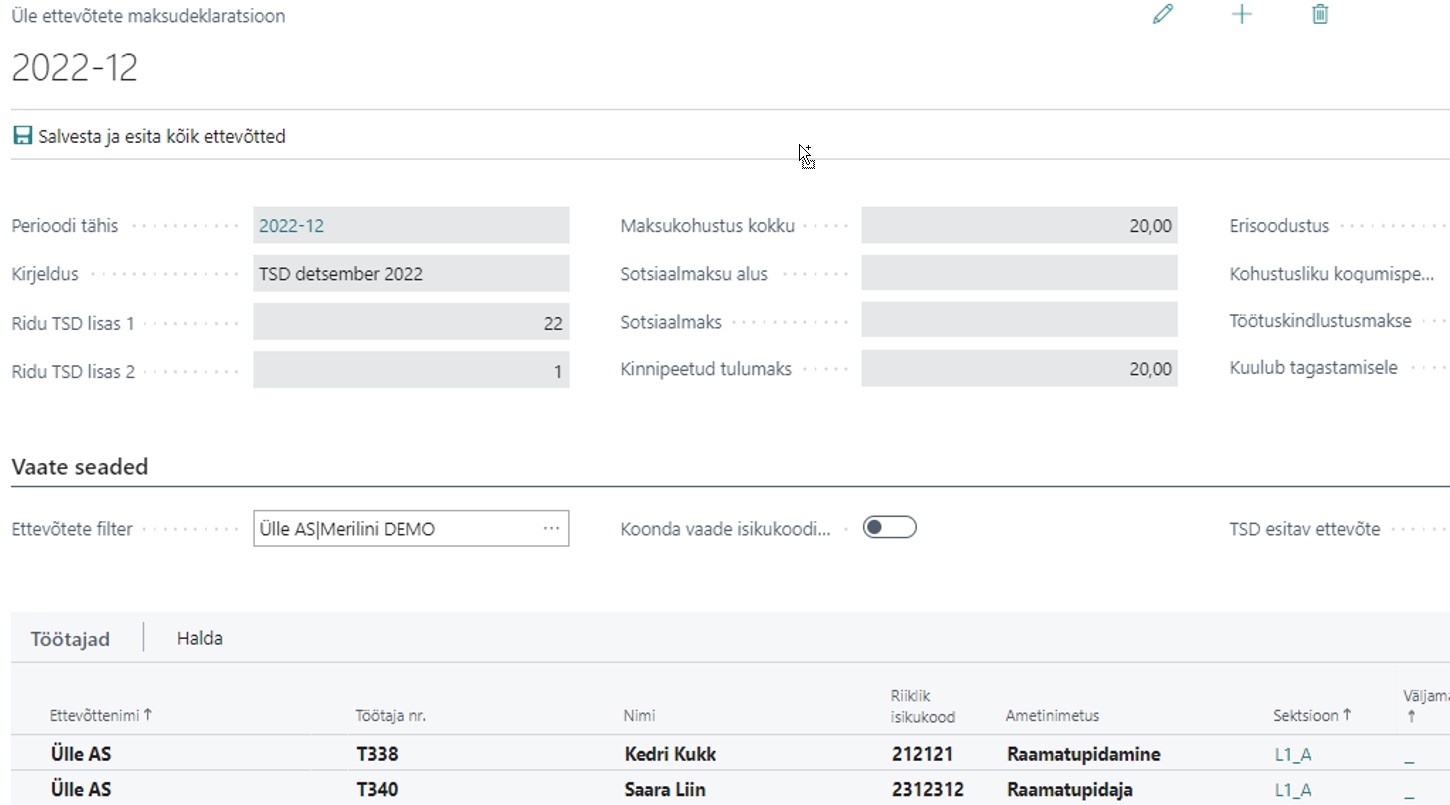Click the save disk icon
Screen dimensions: 1450x805
click(x=22, y=135)
